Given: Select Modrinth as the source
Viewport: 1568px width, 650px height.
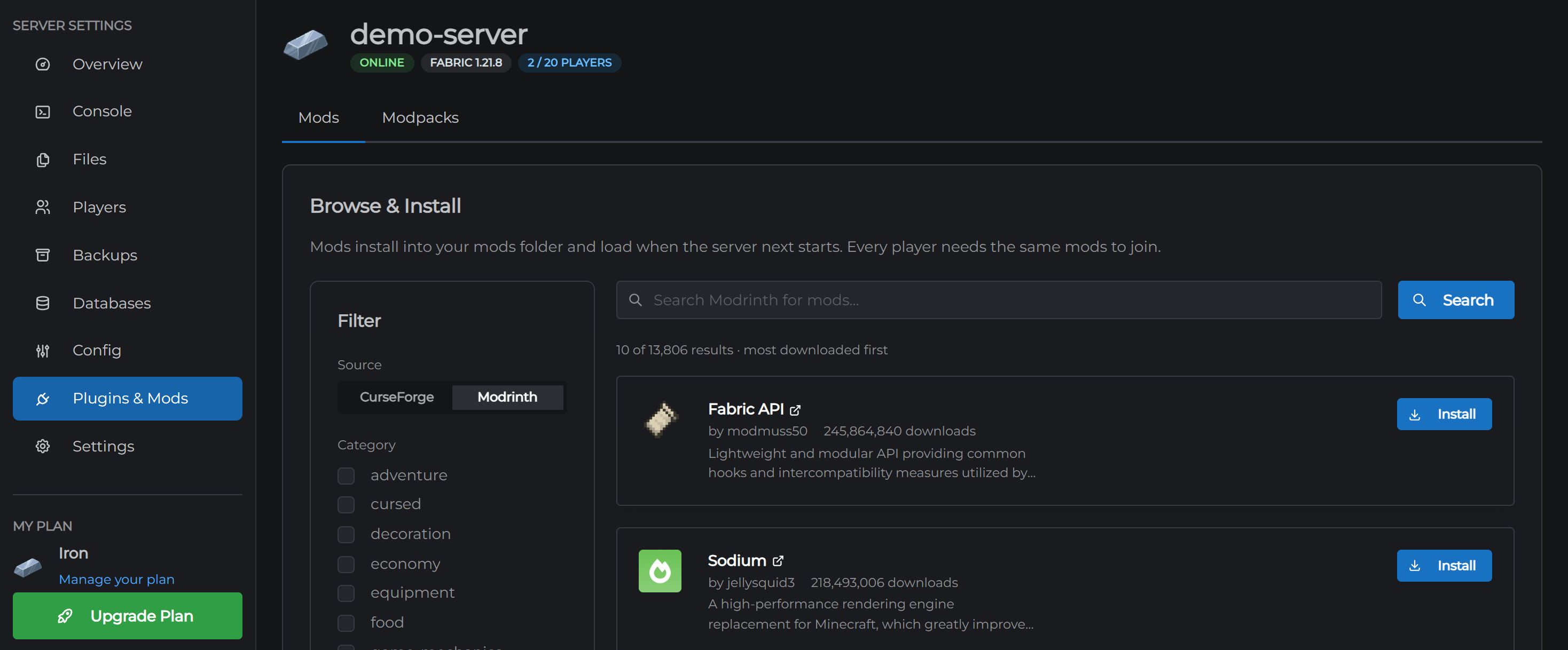Looking at the screenshot, I should pos(507,397).
